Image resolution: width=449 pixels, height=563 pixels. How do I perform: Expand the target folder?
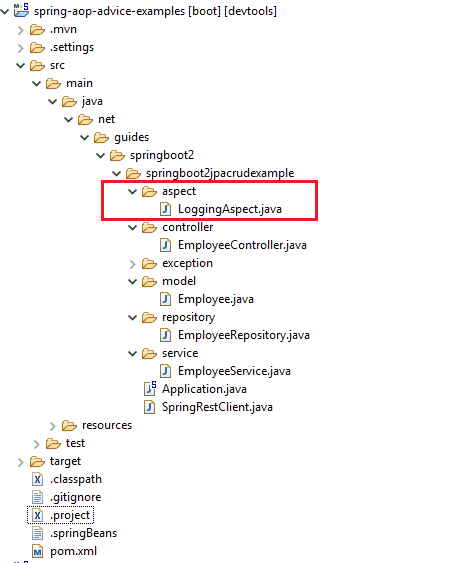pos(20,462)
